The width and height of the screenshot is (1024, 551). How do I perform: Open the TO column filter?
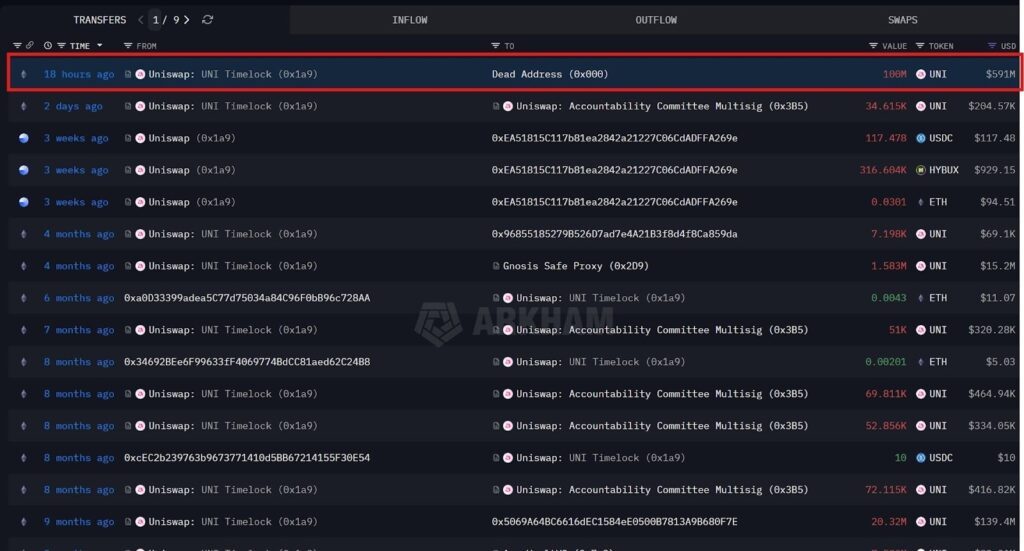(x=496, y=46)
